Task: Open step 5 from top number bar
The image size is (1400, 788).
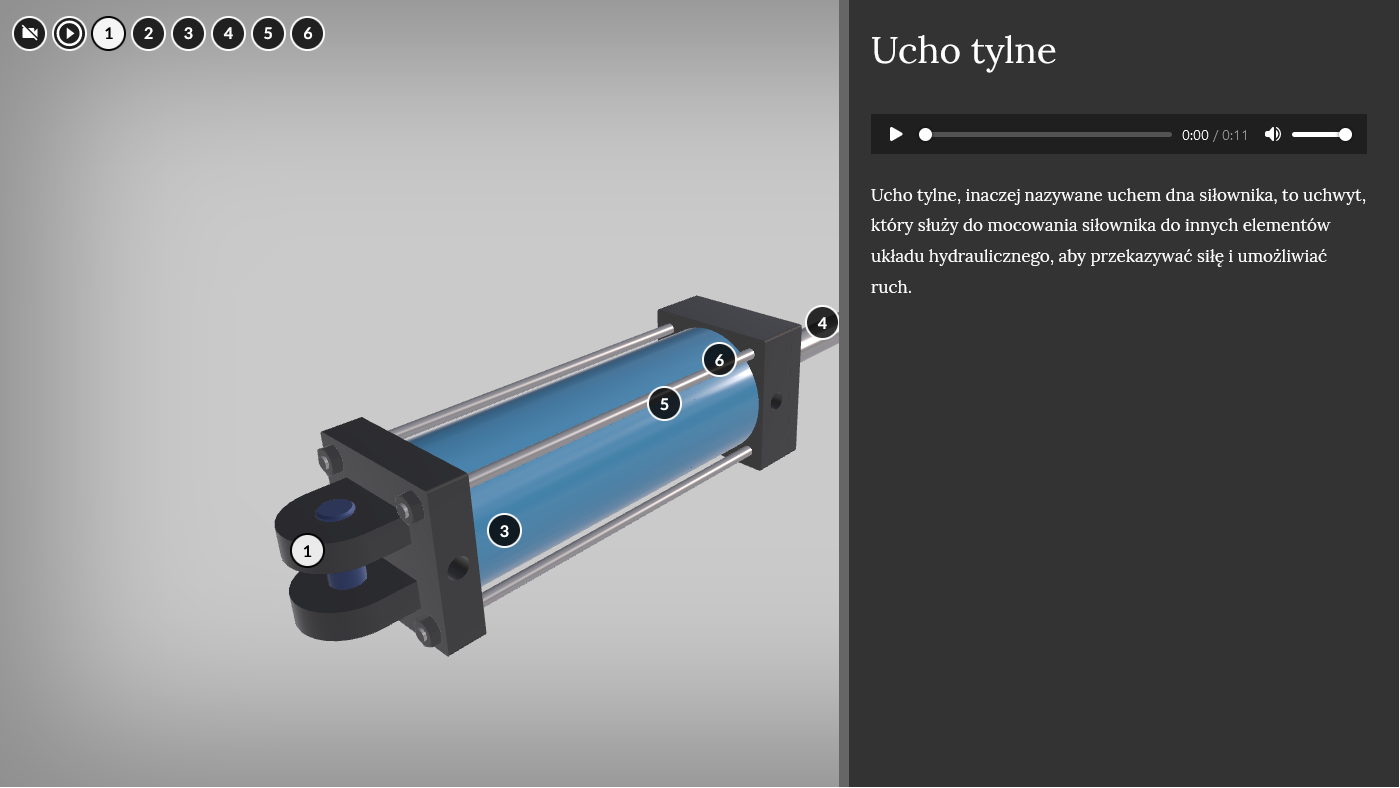Action: (268, 34)
